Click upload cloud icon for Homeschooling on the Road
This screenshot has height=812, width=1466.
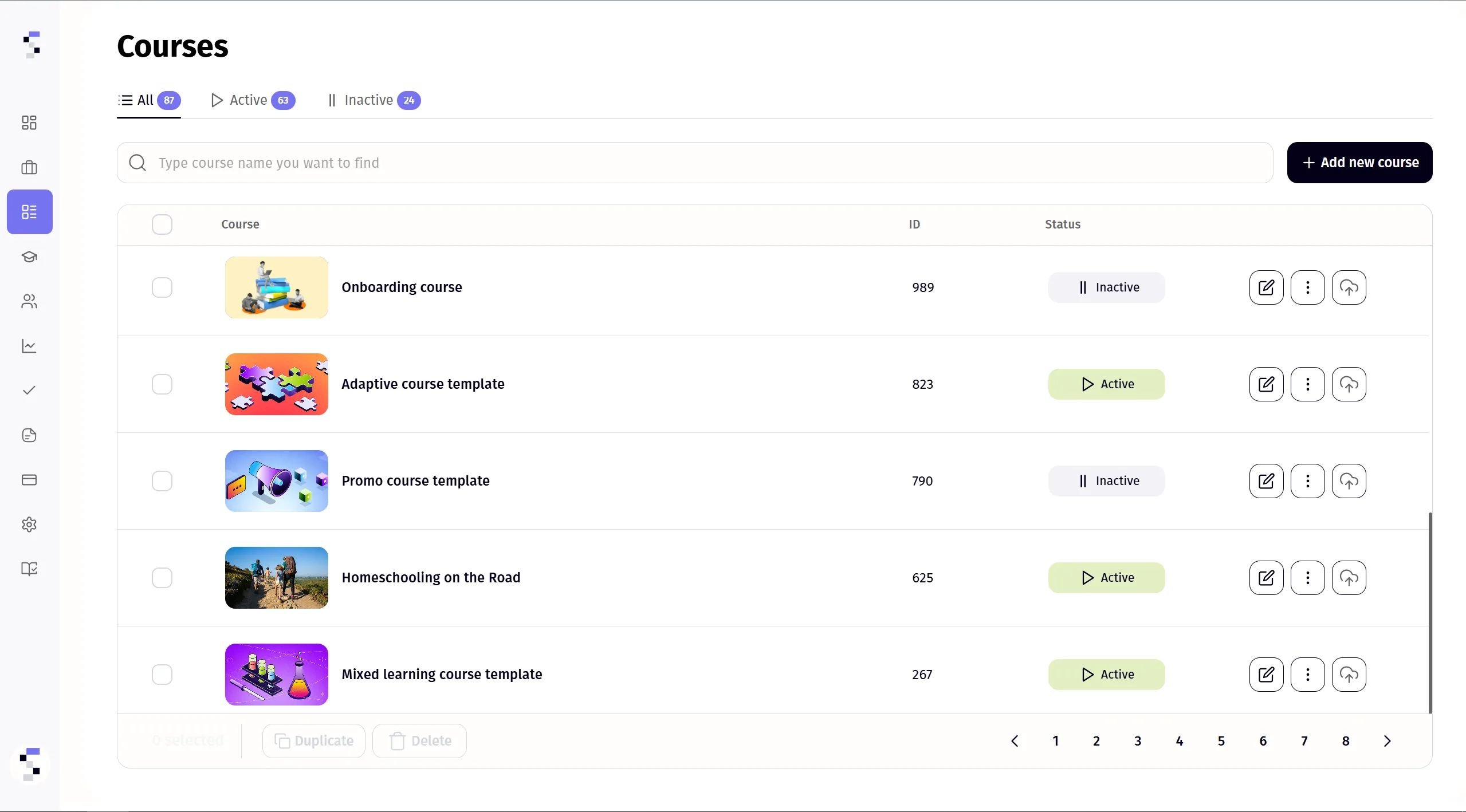point(1349,578)
